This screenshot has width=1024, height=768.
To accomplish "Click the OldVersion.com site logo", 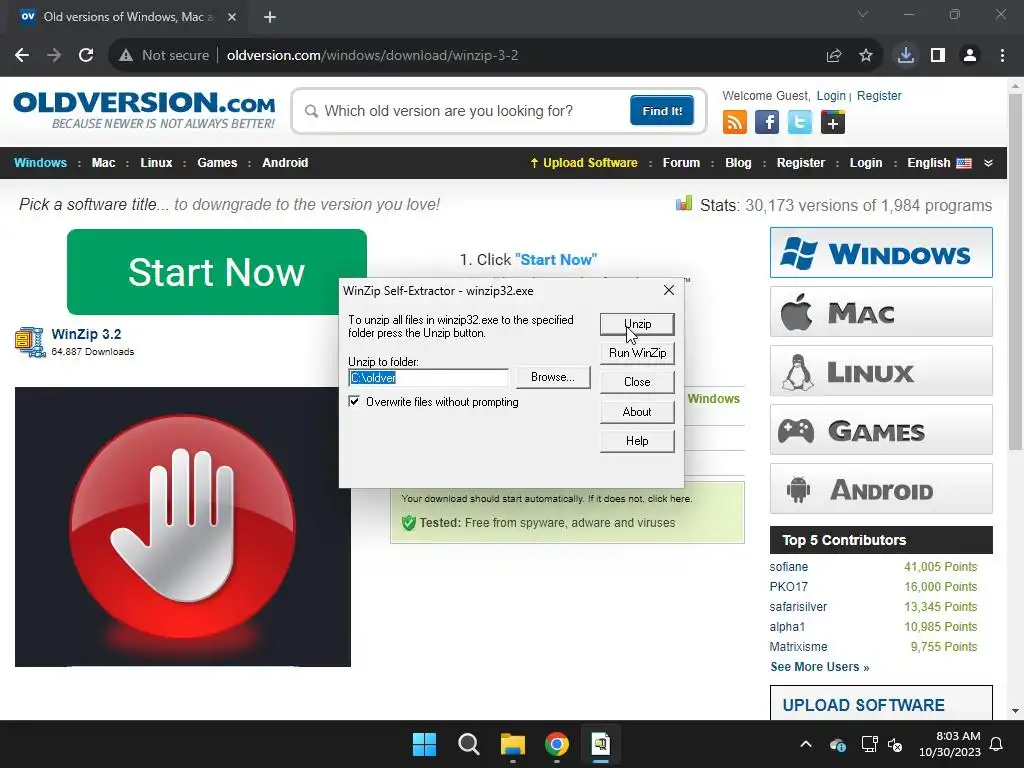I will click(x=144, y=110).
